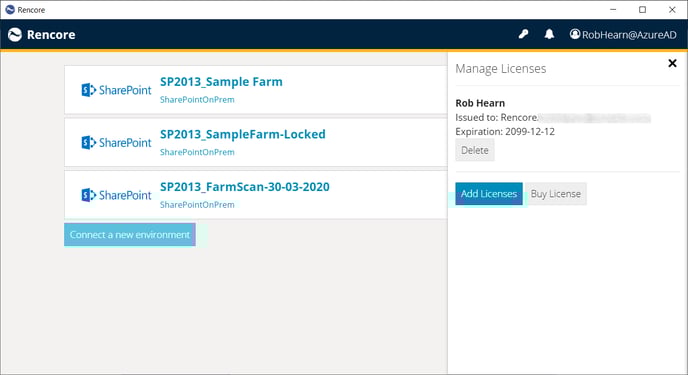This screenshot has width=688, height=375.
Task: Click the Rencore app icon in title bar
Action: click(10, 10)
